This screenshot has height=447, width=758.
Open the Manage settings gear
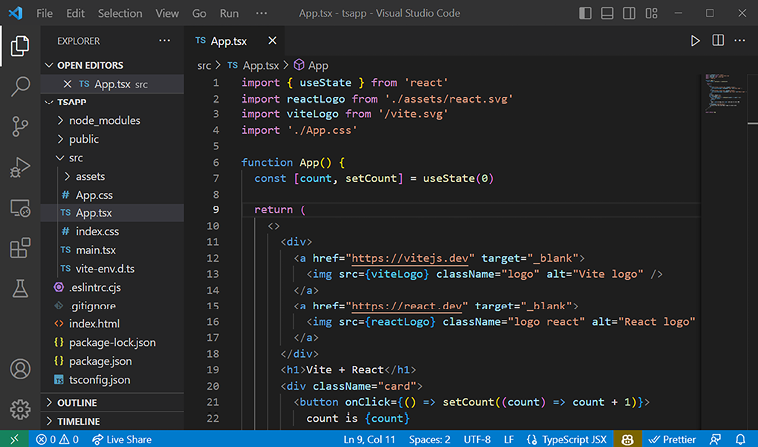pyautogui.click(x=20, y=409)
